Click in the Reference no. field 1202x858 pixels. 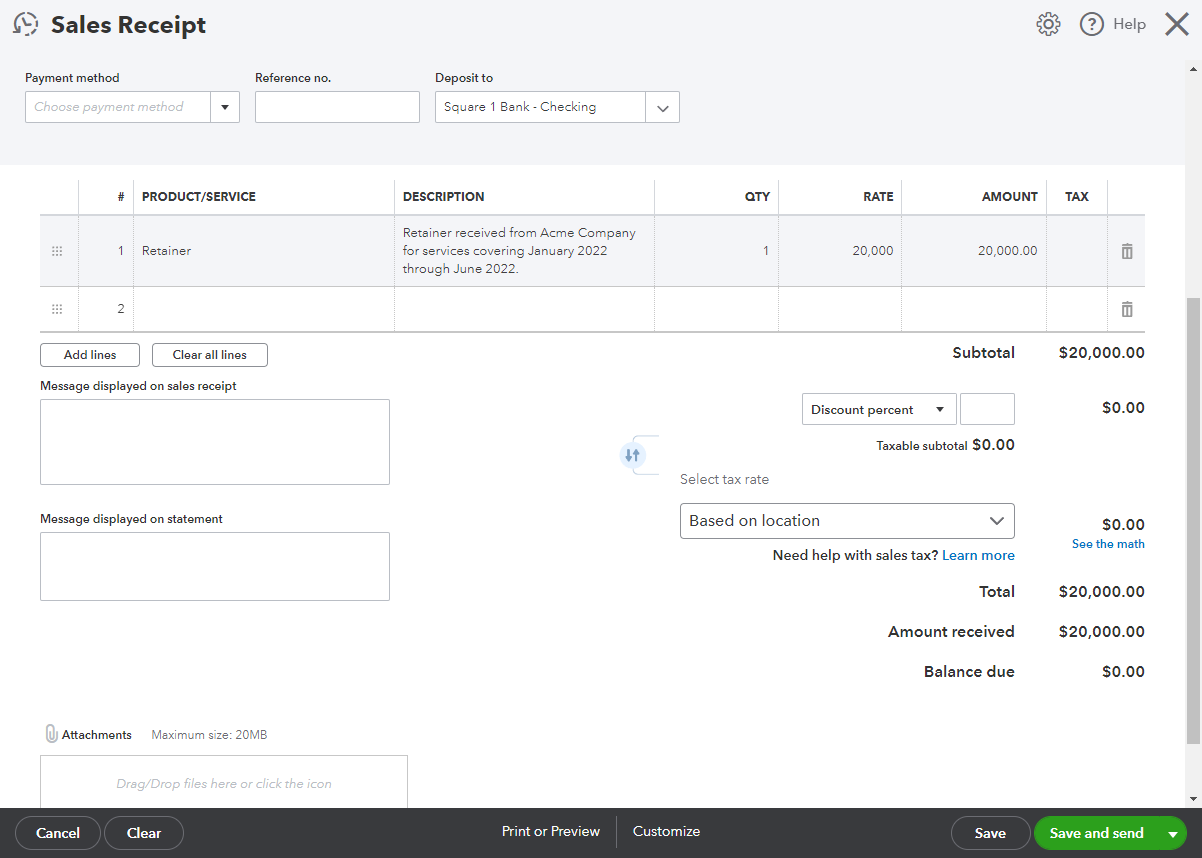tap(337, 107)
